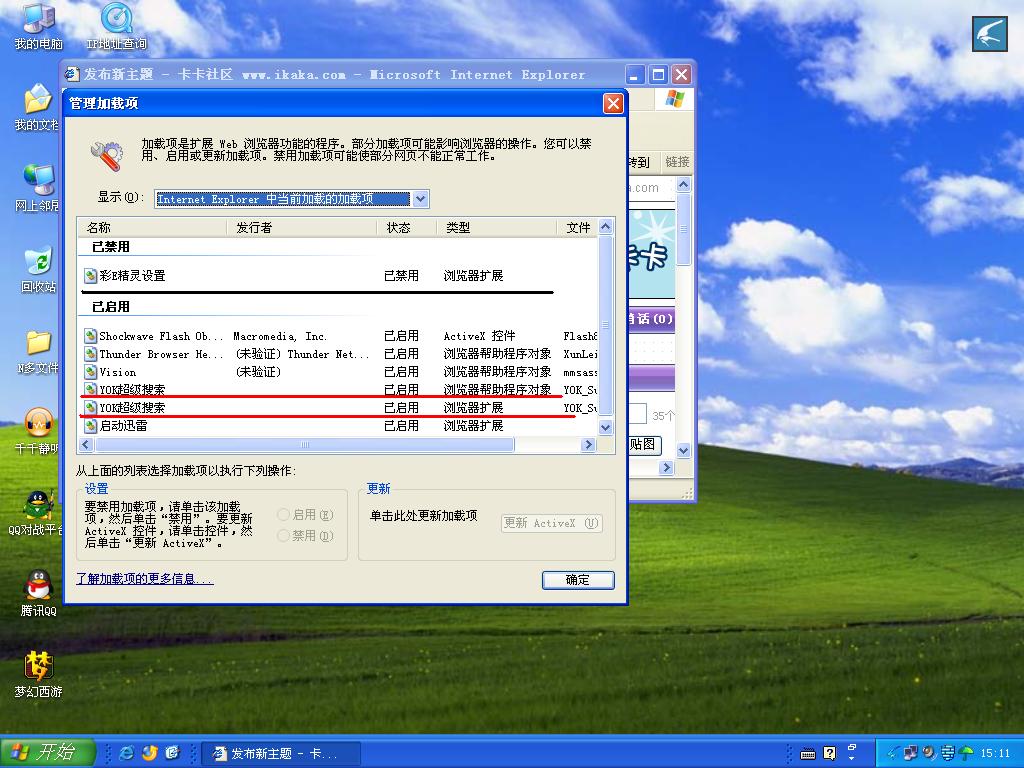Viewport: 1024px width, 768px height.
Task: Click the green umbrella tray icon
Action: 965,753
